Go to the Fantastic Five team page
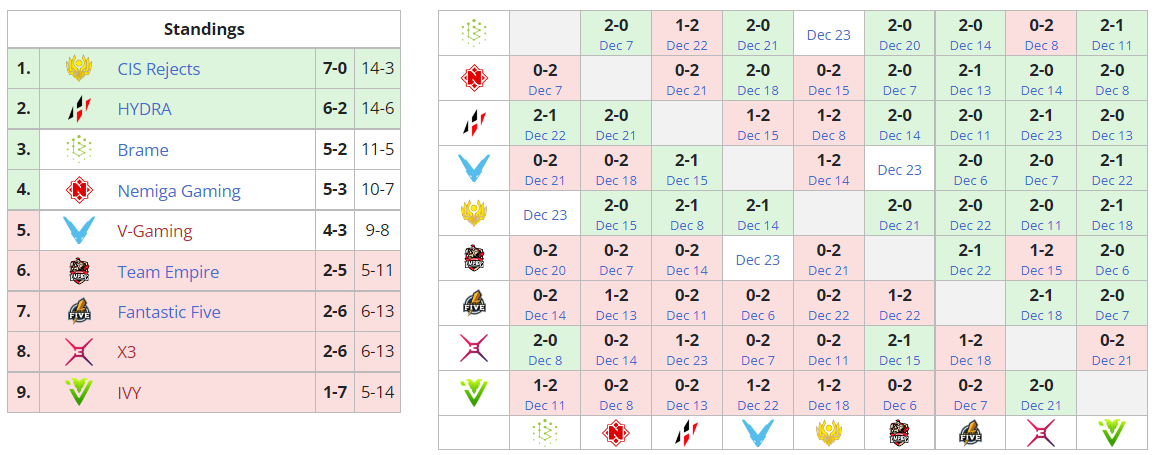Screen dimensions: 1161x455 click(x=168, y=312)
